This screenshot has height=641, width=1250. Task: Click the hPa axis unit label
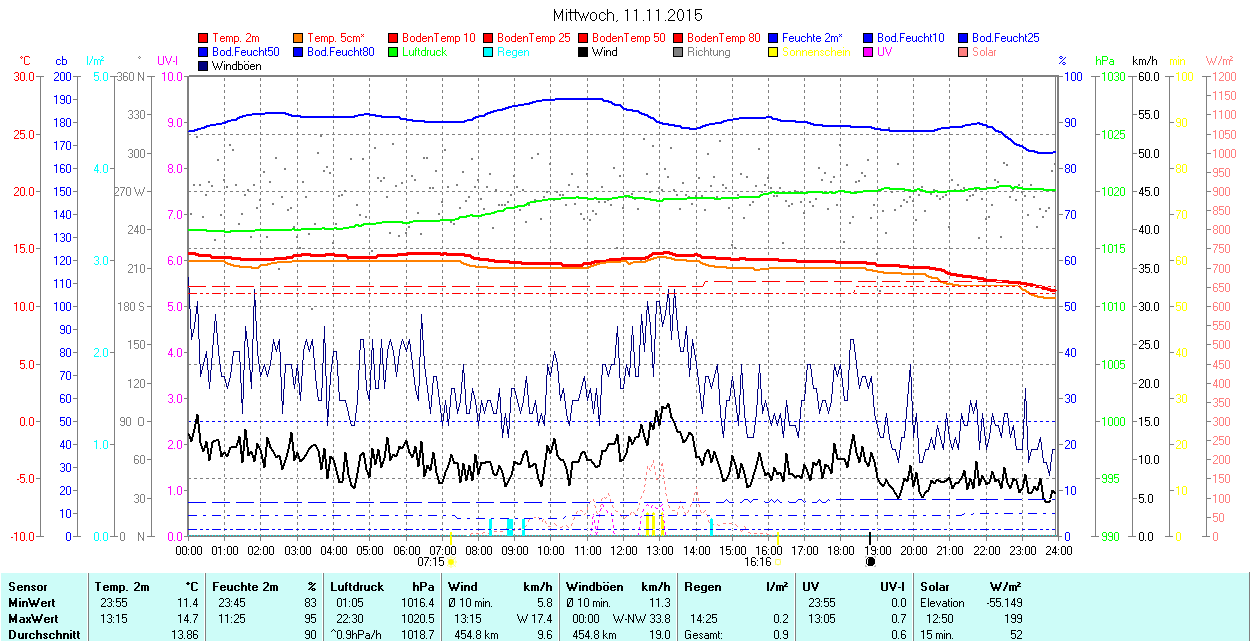1104,61
